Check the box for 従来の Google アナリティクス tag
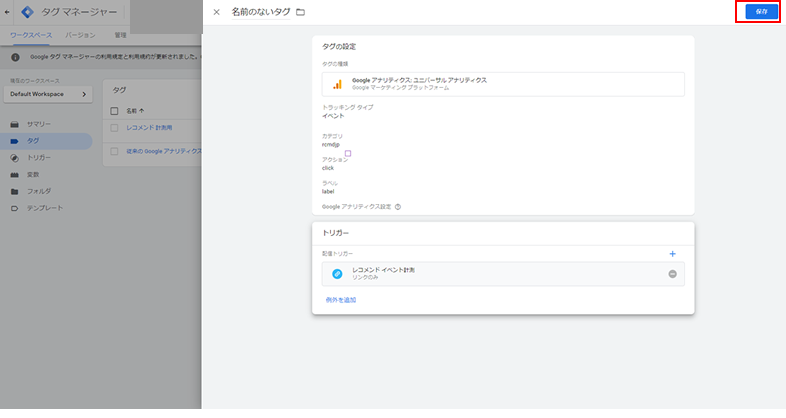 tap(114, 151)
